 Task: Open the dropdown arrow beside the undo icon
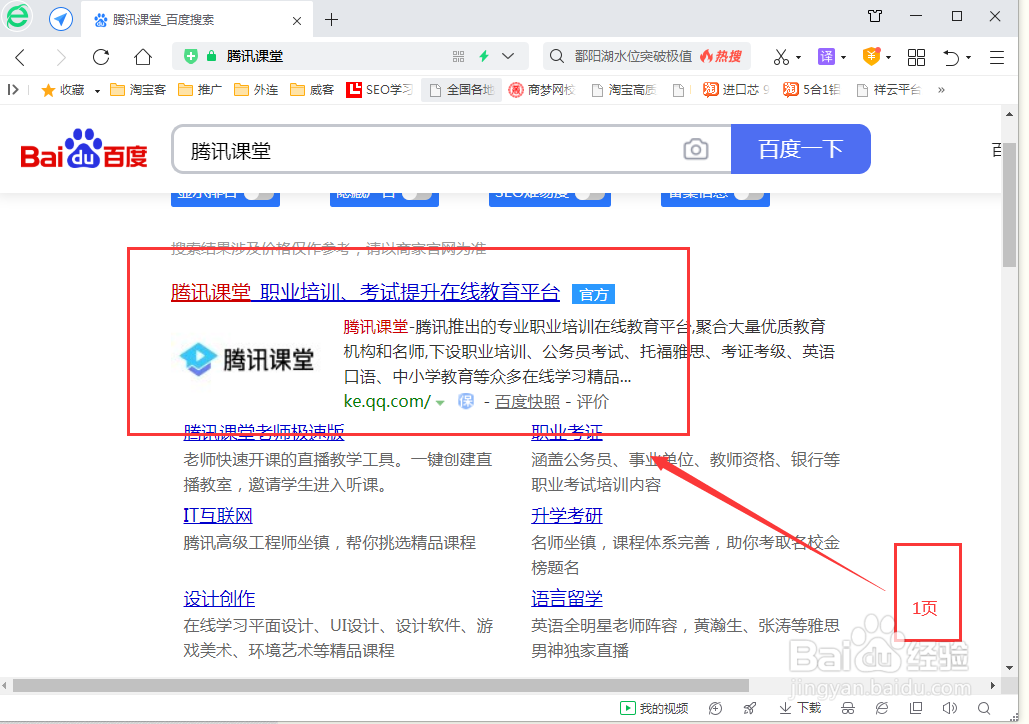point(968,58)
